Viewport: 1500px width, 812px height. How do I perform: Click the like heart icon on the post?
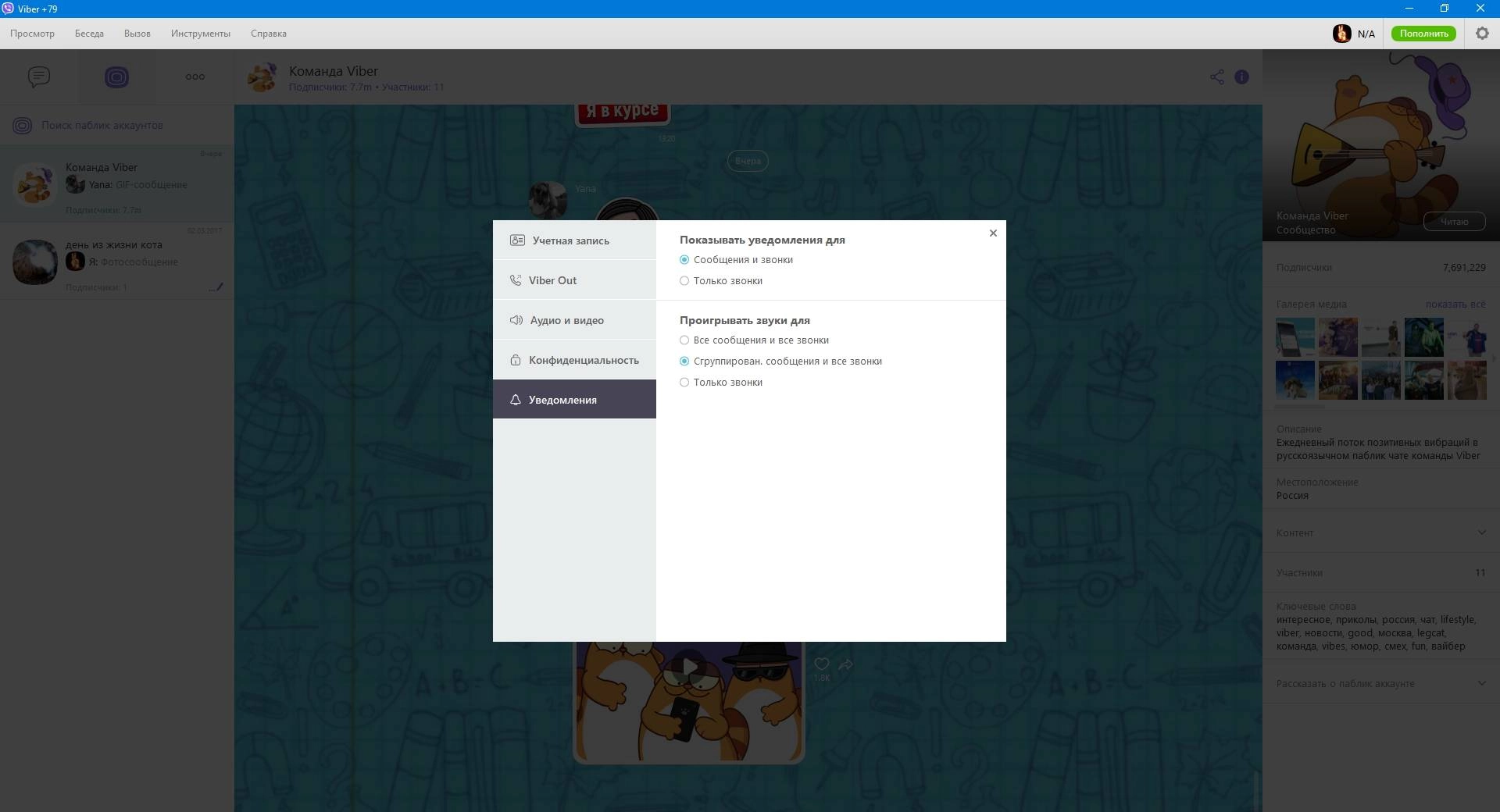(x=822, y=664)
